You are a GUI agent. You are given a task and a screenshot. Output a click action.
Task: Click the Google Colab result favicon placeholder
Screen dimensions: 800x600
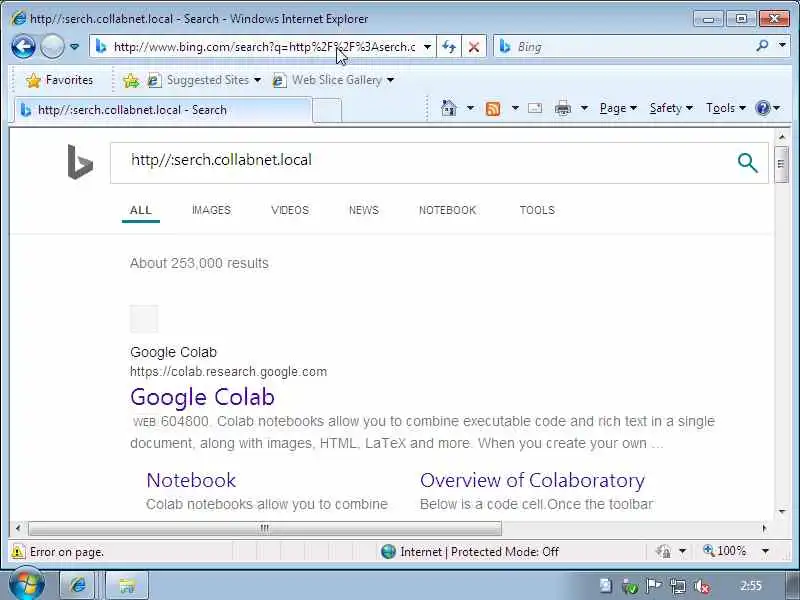pyautogui.click(x=144, y=319)
